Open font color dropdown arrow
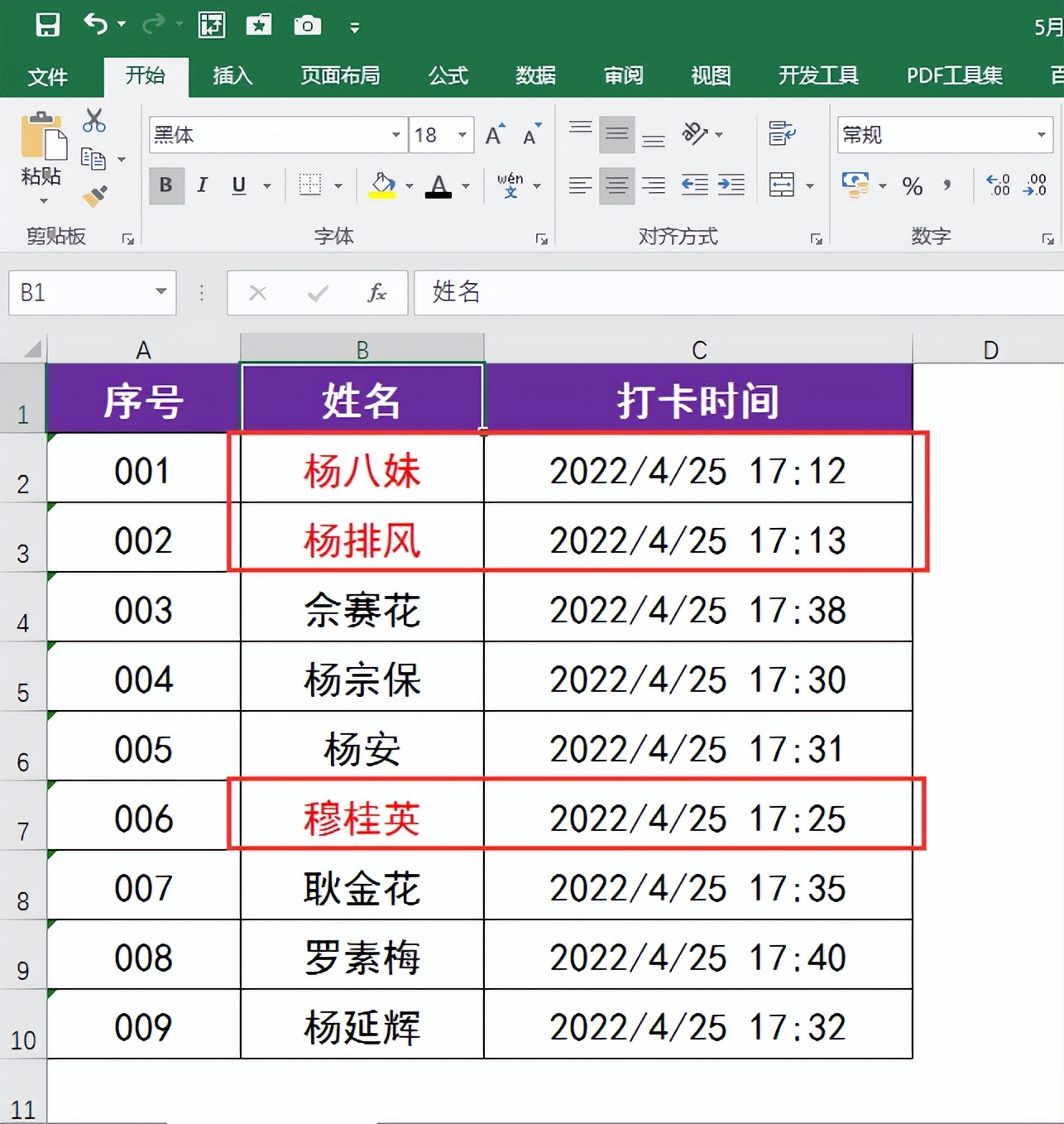Screen dimensions: 1064x1124 click(466, 185)
